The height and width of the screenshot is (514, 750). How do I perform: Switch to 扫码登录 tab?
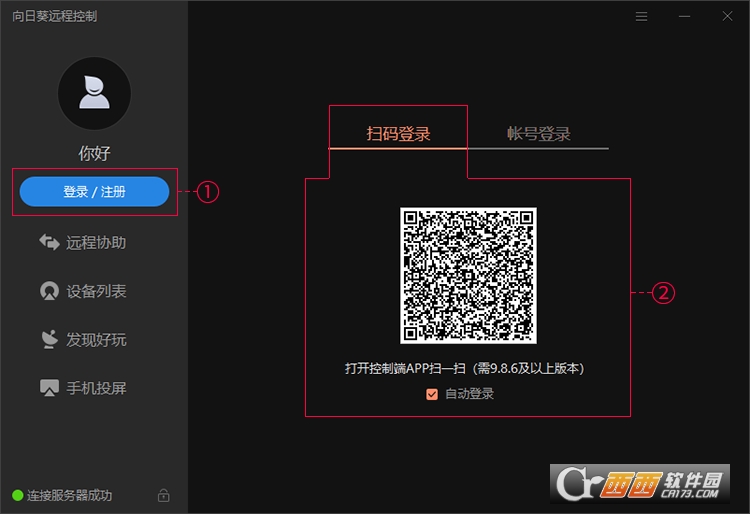click(x=398, y=133)
